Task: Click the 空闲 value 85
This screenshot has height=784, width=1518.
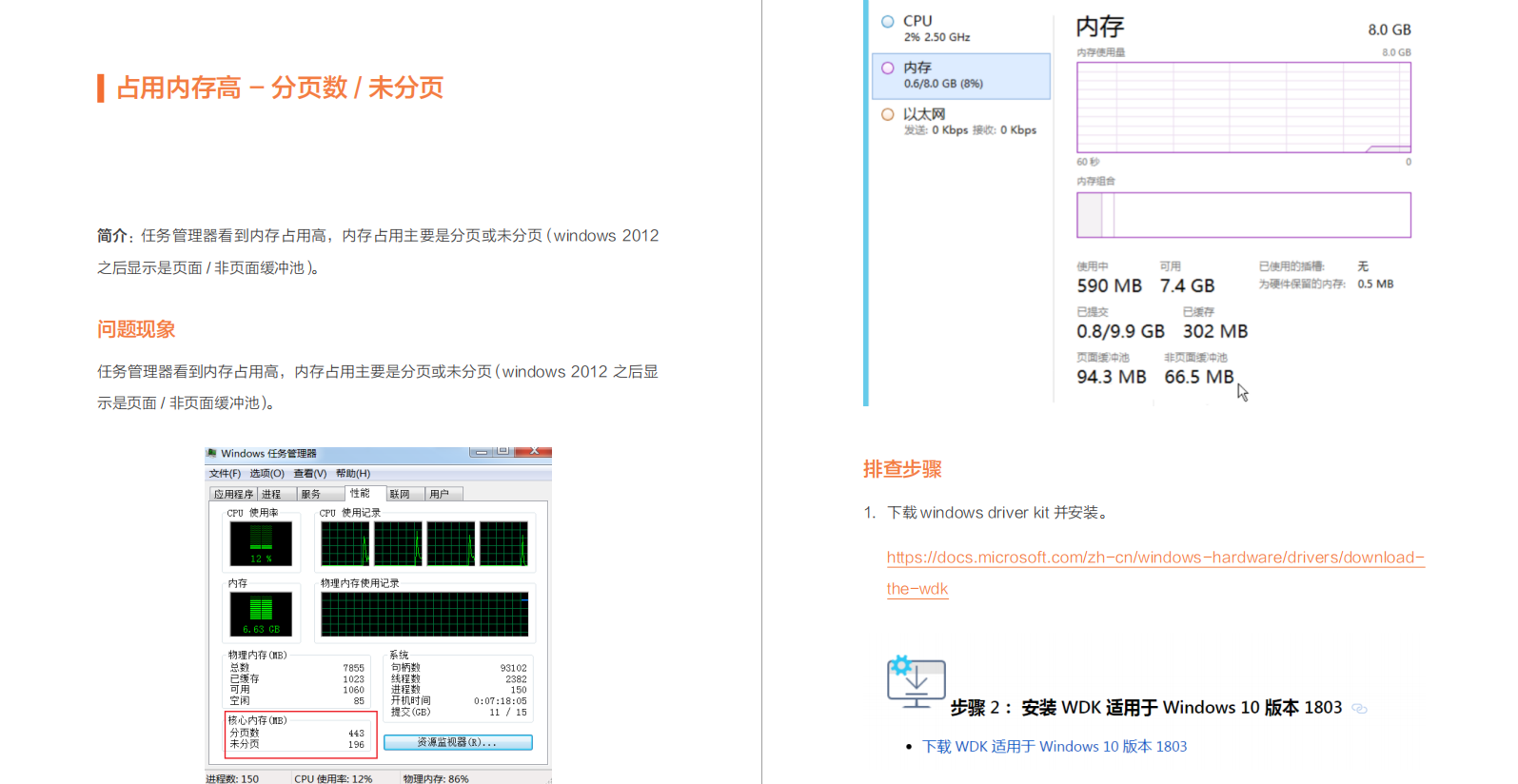Action: (359, 701)
